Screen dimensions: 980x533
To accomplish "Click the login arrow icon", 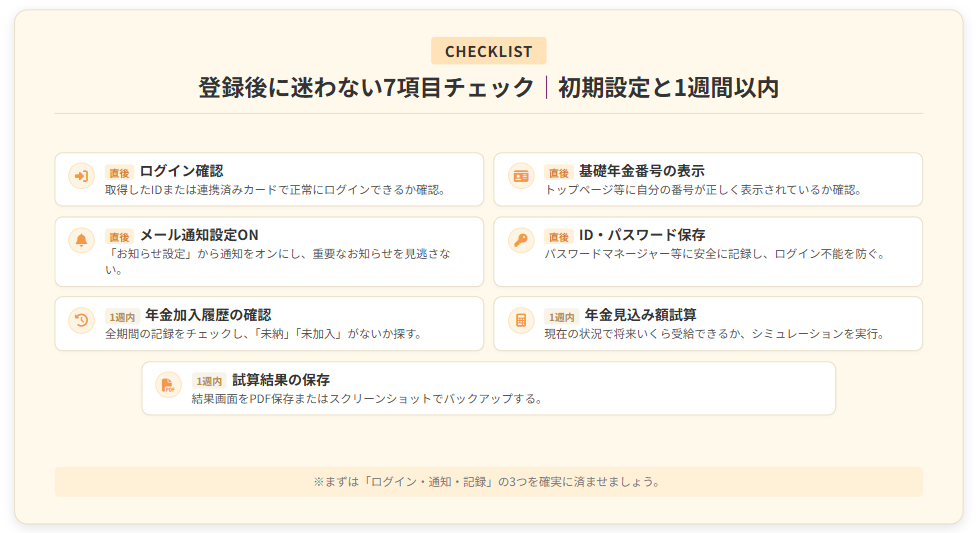I will point(81,176).
